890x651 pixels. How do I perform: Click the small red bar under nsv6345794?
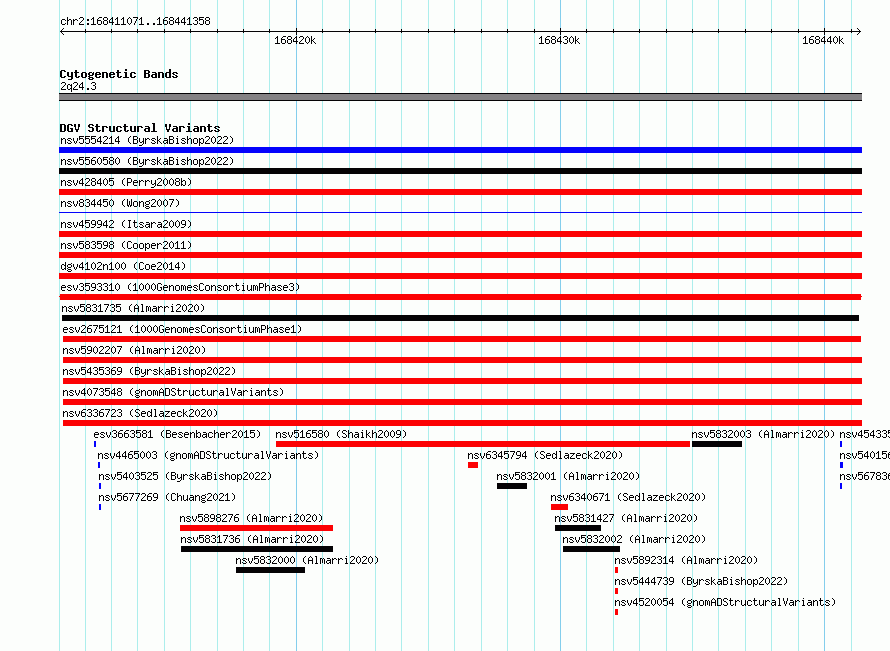point(473,465)
